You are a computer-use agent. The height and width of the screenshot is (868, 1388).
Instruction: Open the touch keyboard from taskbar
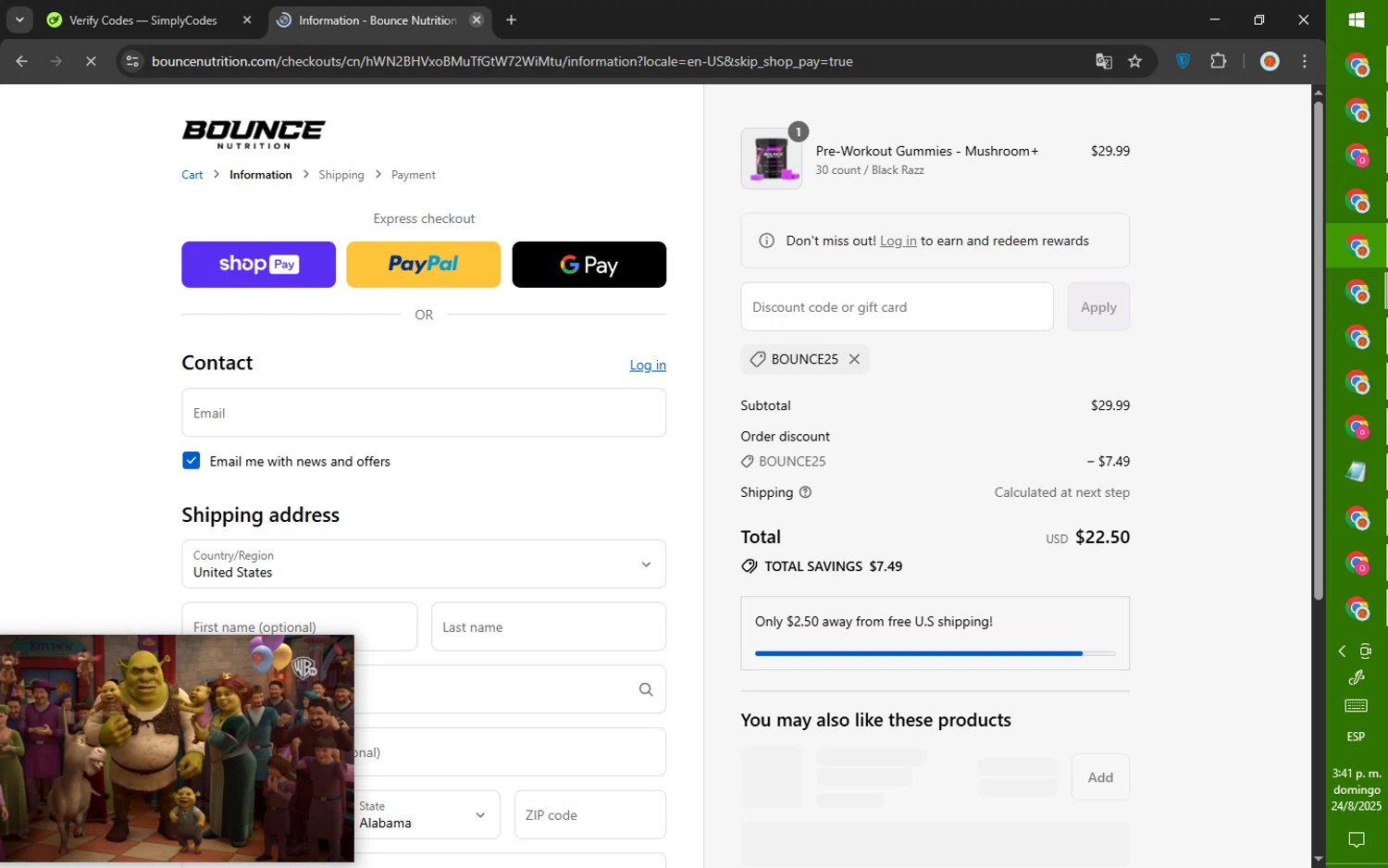tap(1357, 706)
